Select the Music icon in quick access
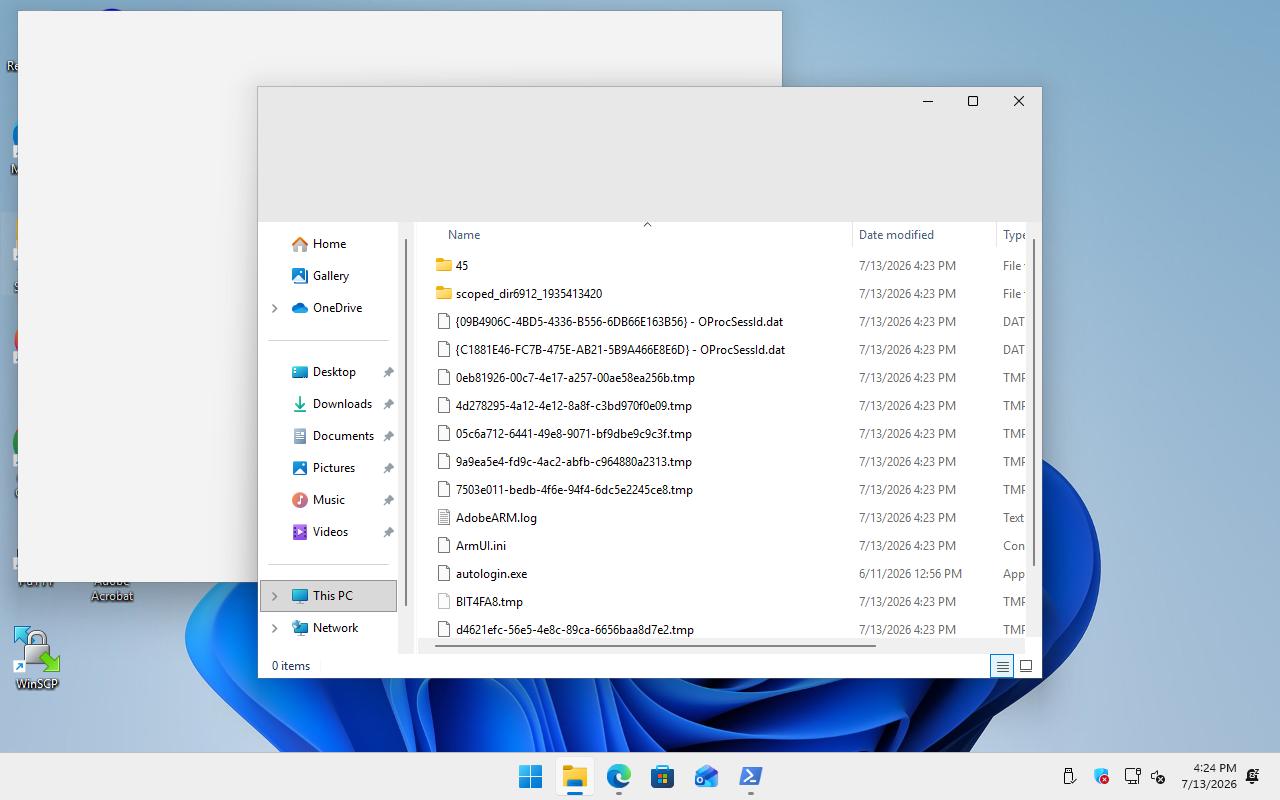1280x800 pixels. tap(300, 500)
